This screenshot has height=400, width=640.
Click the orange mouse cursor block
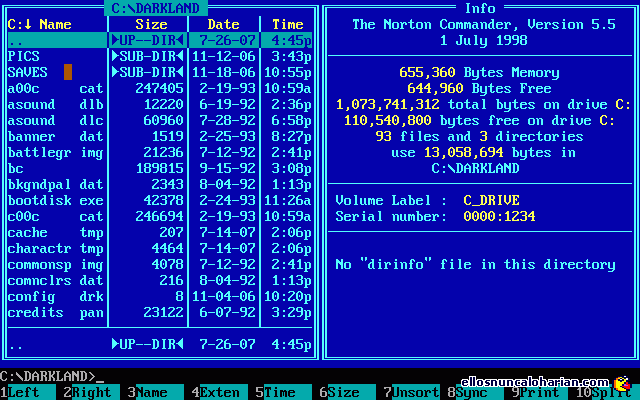(68, 72)
